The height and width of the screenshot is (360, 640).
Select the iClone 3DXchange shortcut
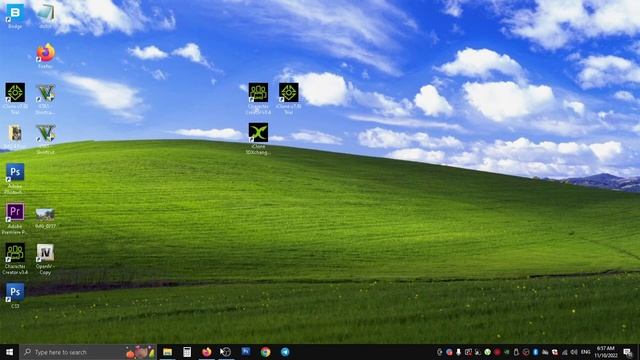tap(258, 138)
